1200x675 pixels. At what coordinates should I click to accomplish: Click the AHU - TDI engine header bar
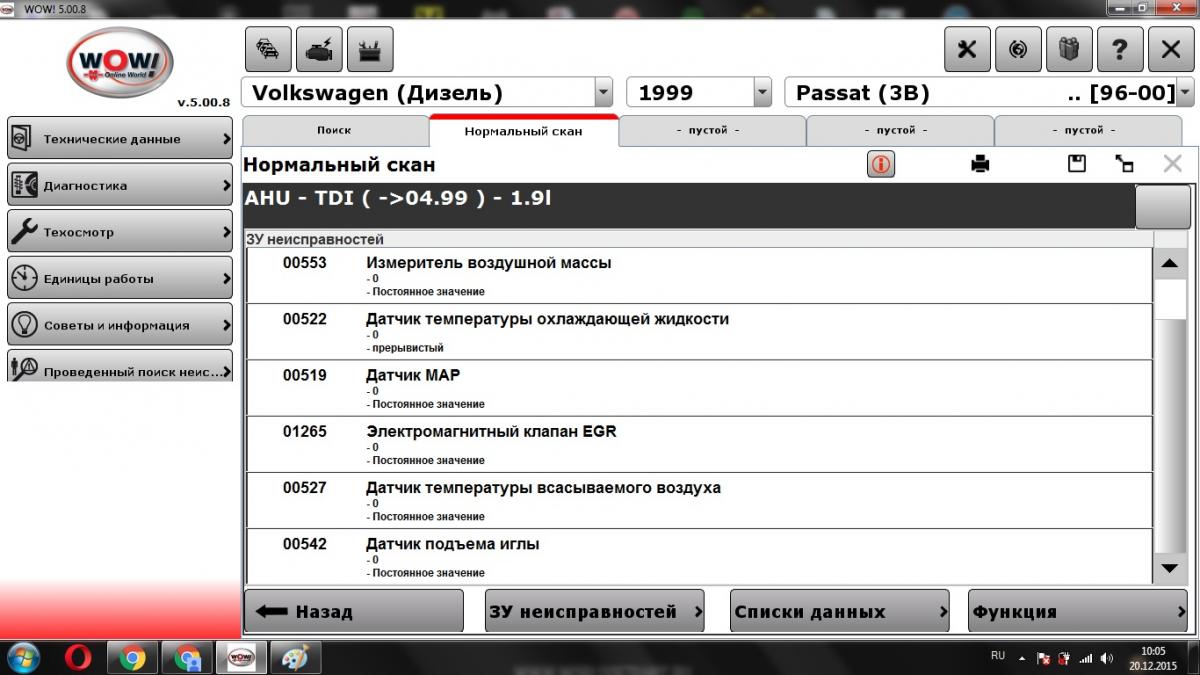coord(688,206)
